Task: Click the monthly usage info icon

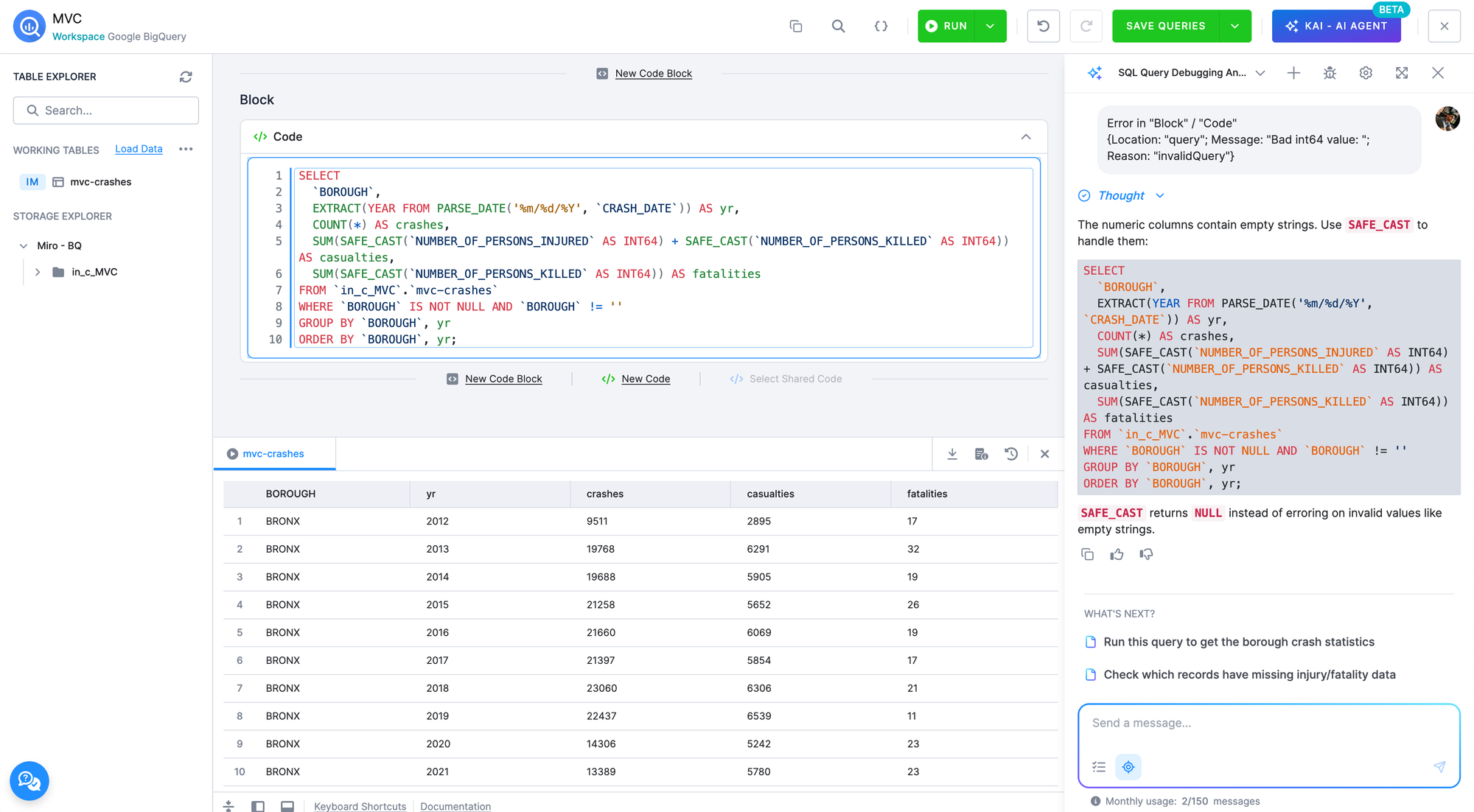Action: [x=1095, y=801]
